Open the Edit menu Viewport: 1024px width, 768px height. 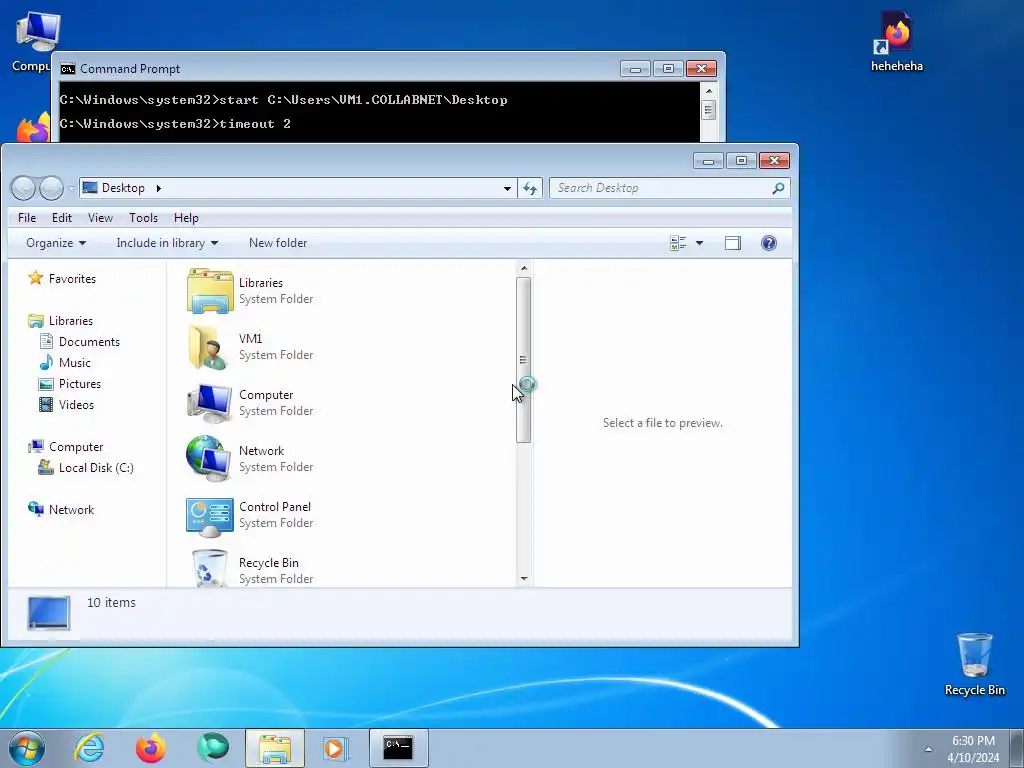click(62, 217)
